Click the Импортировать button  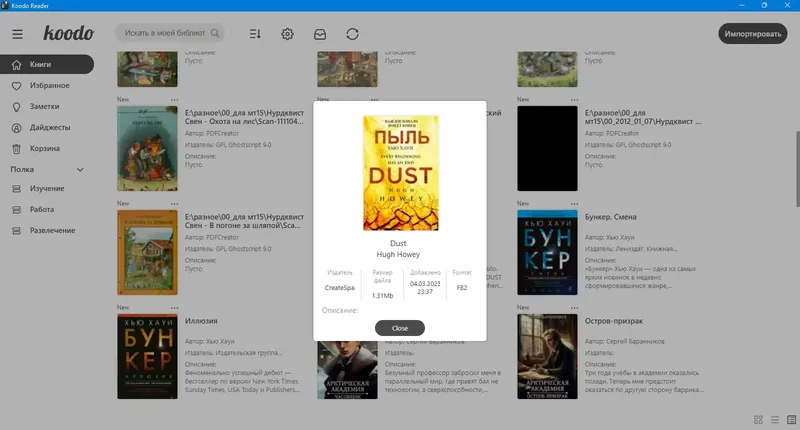pyautogui.click(x=753, y=34)
